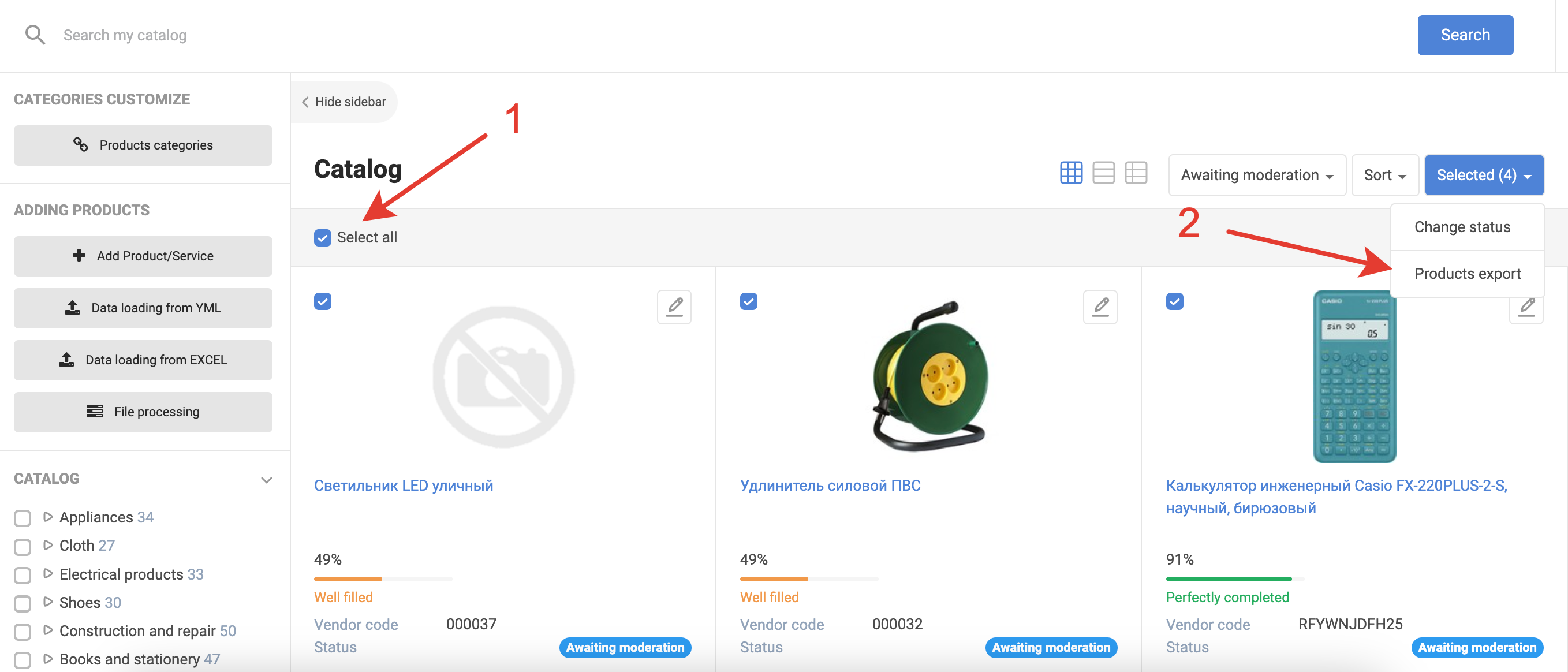The image size is (1568, 672).
Task: Click the Casio calculator product image
Action: [1354, 376]
